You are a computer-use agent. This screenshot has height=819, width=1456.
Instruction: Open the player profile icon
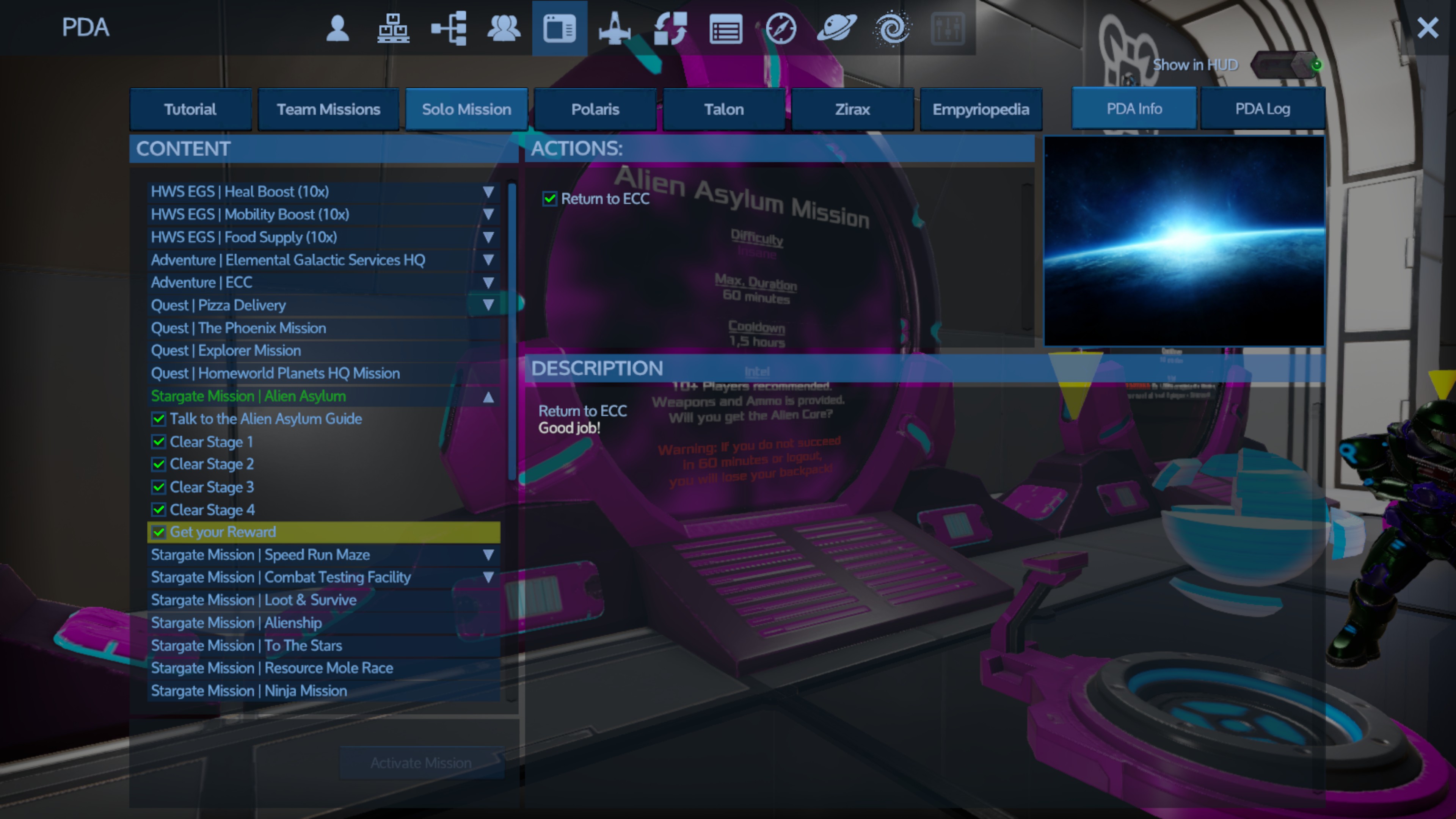tap(337, 28)
